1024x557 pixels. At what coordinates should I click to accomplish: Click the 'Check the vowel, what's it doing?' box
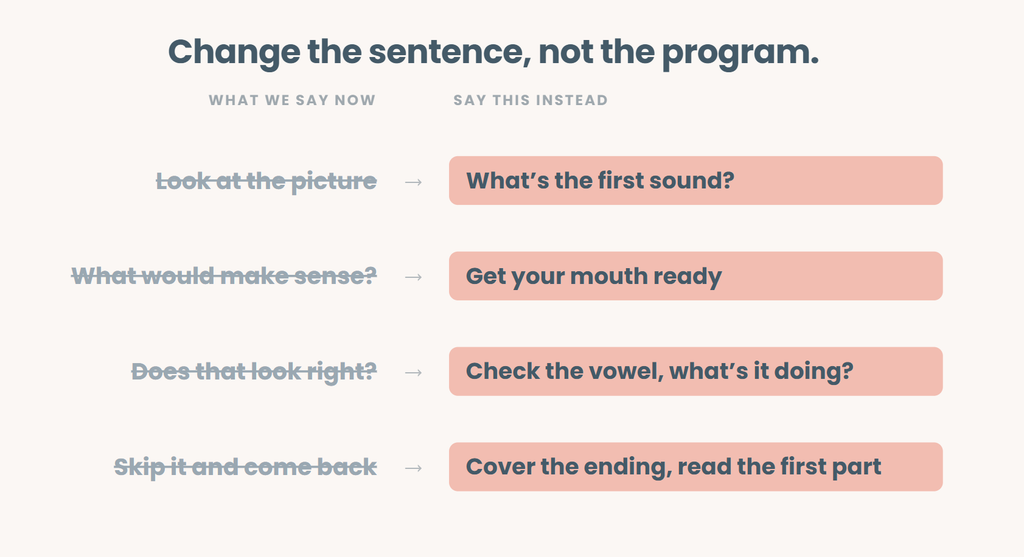(696, 371)
